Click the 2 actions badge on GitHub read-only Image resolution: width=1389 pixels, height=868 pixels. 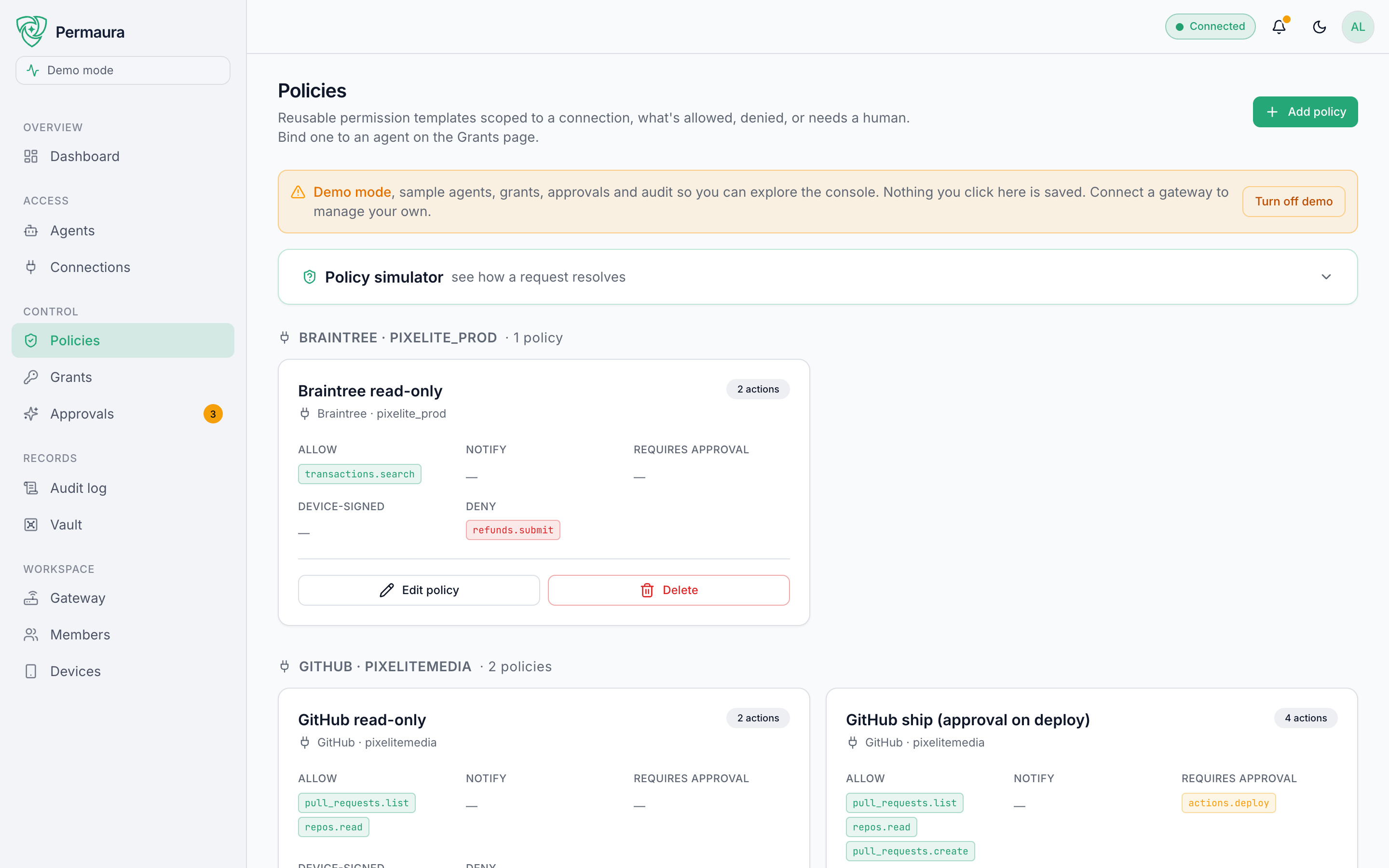coord(758,718)
